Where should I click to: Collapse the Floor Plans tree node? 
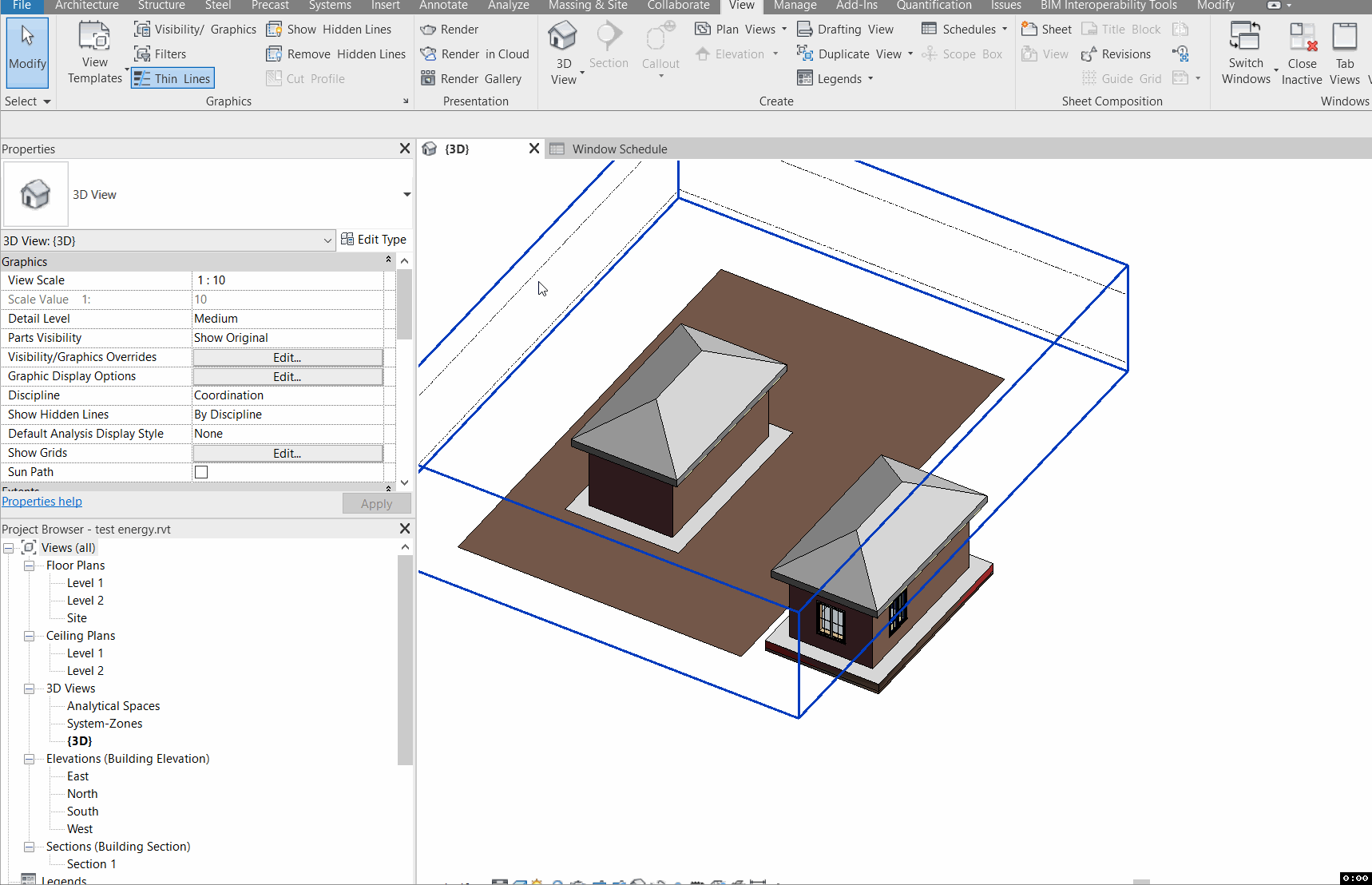click(x=30, y=566)
